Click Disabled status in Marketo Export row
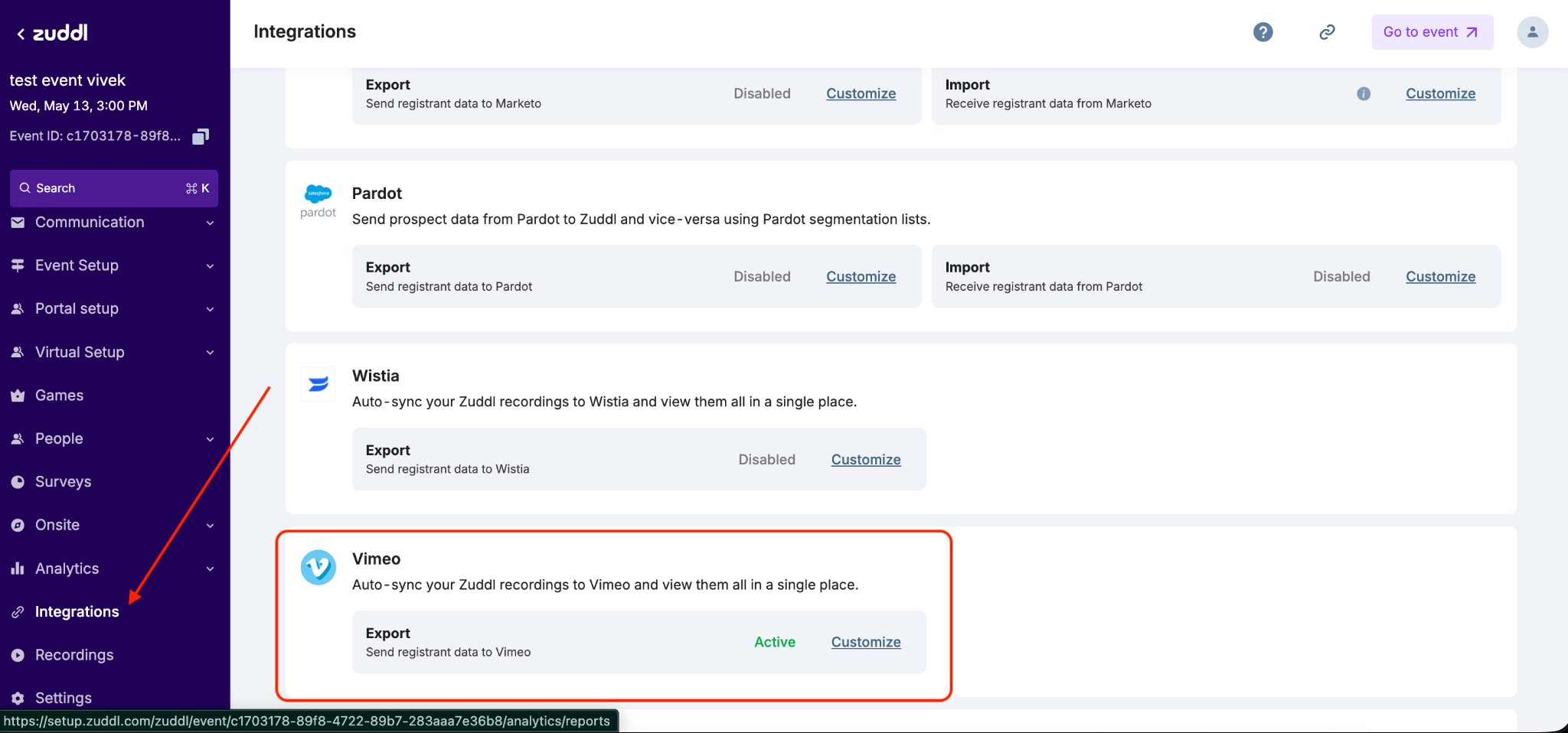Image resolution: width=1568 pixels, height=733 pixels. [762, 93]
